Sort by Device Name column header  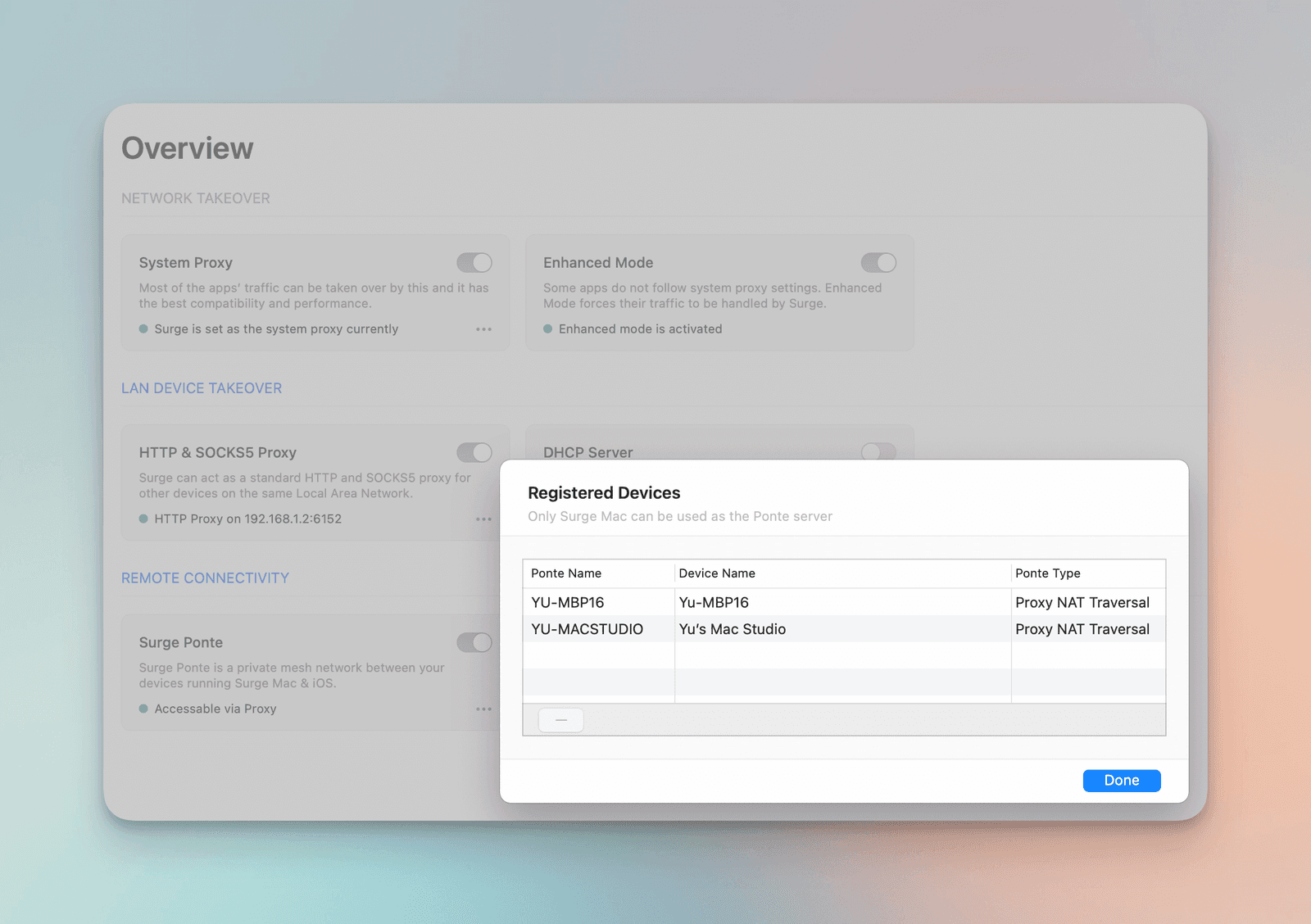tap(842, 573)
